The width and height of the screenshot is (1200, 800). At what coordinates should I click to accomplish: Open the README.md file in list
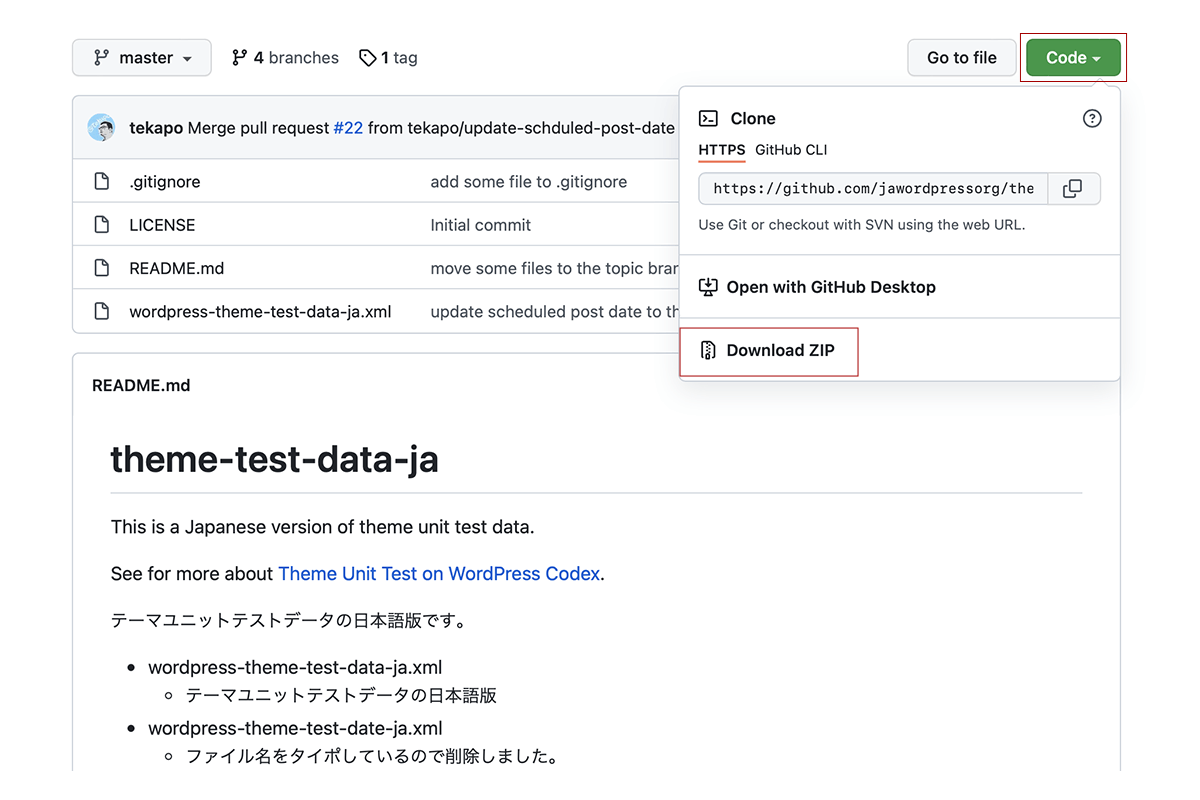point(177,268)
